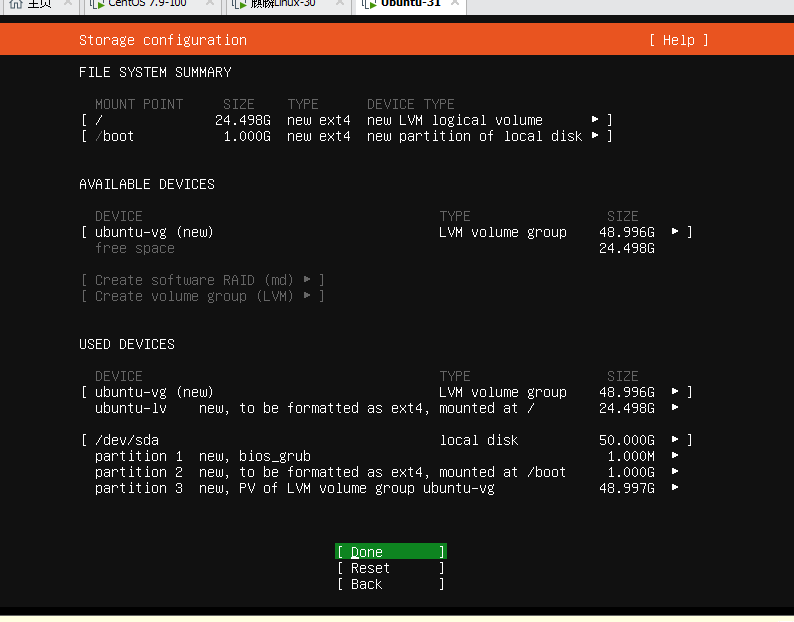The width and height of the screenshot is (794, 622).
Task: Open the Help menu
Action: point(679,40)
